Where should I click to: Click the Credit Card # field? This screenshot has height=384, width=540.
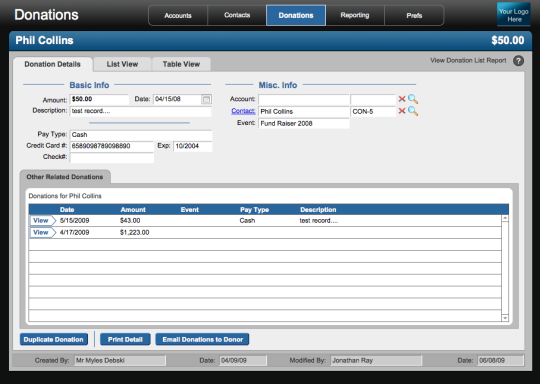112,146
